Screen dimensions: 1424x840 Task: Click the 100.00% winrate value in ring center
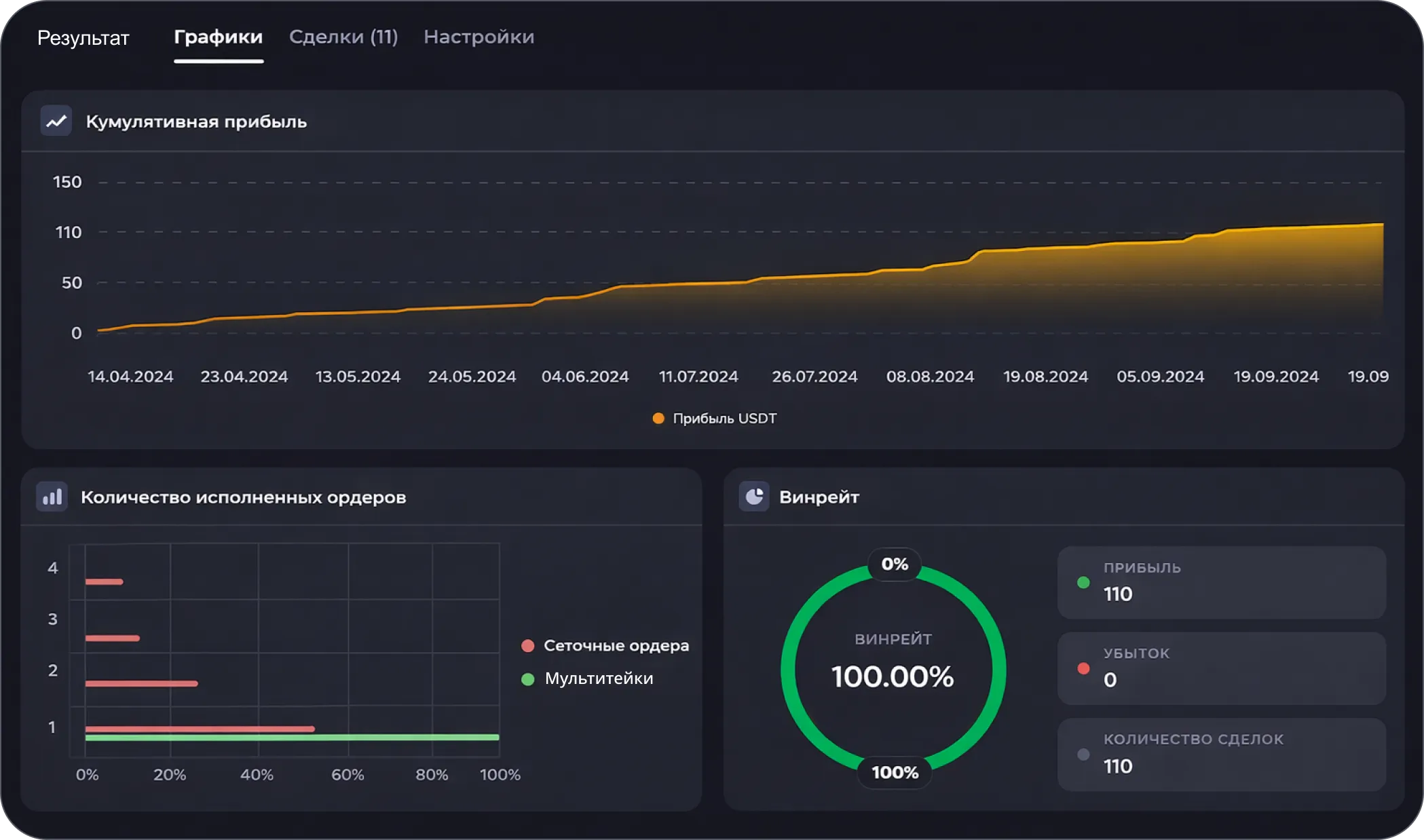click(x=893, y=677)
